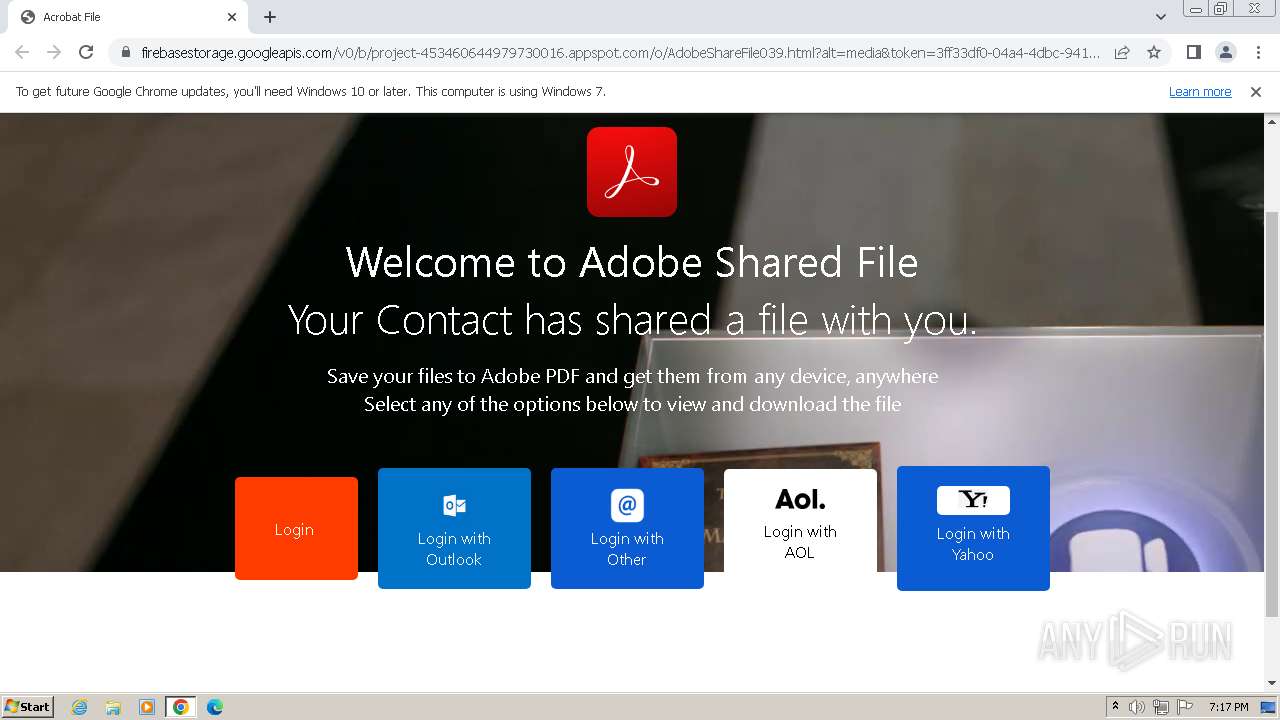Open Action Center flag icon

tap(1185, 707)
